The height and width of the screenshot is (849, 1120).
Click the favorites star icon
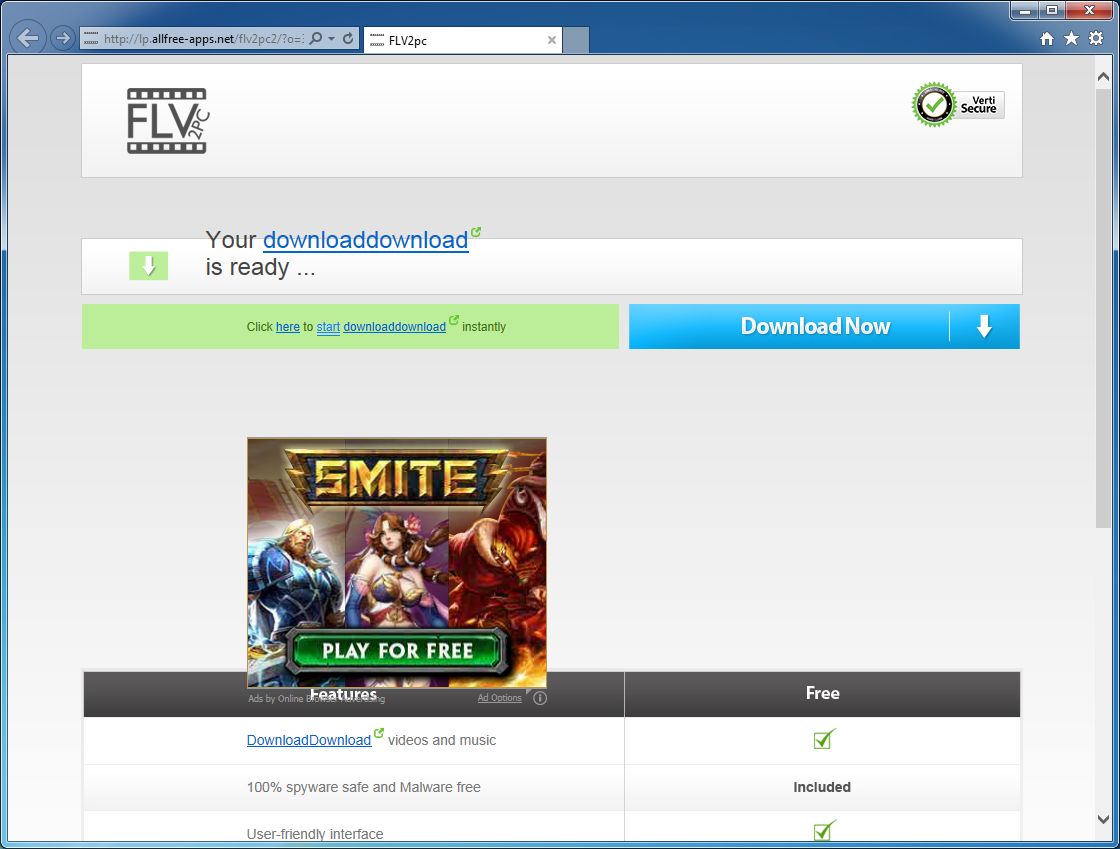point(1071,38)
